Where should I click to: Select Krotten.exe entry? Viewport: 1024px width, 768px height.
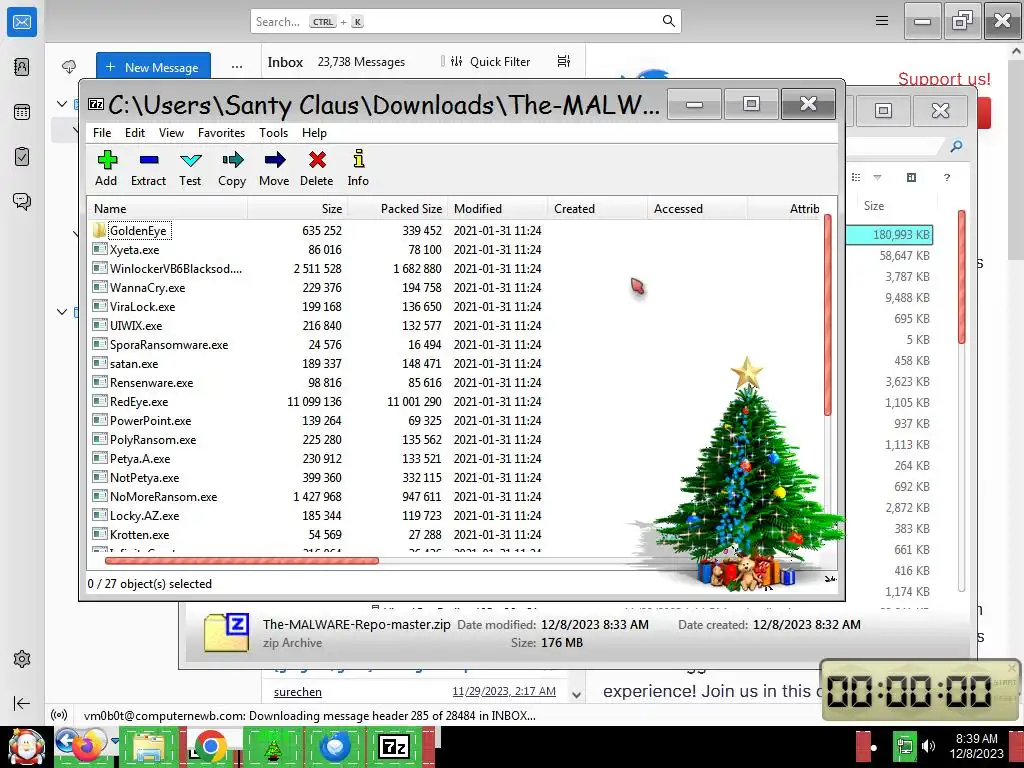pos(140,534)
